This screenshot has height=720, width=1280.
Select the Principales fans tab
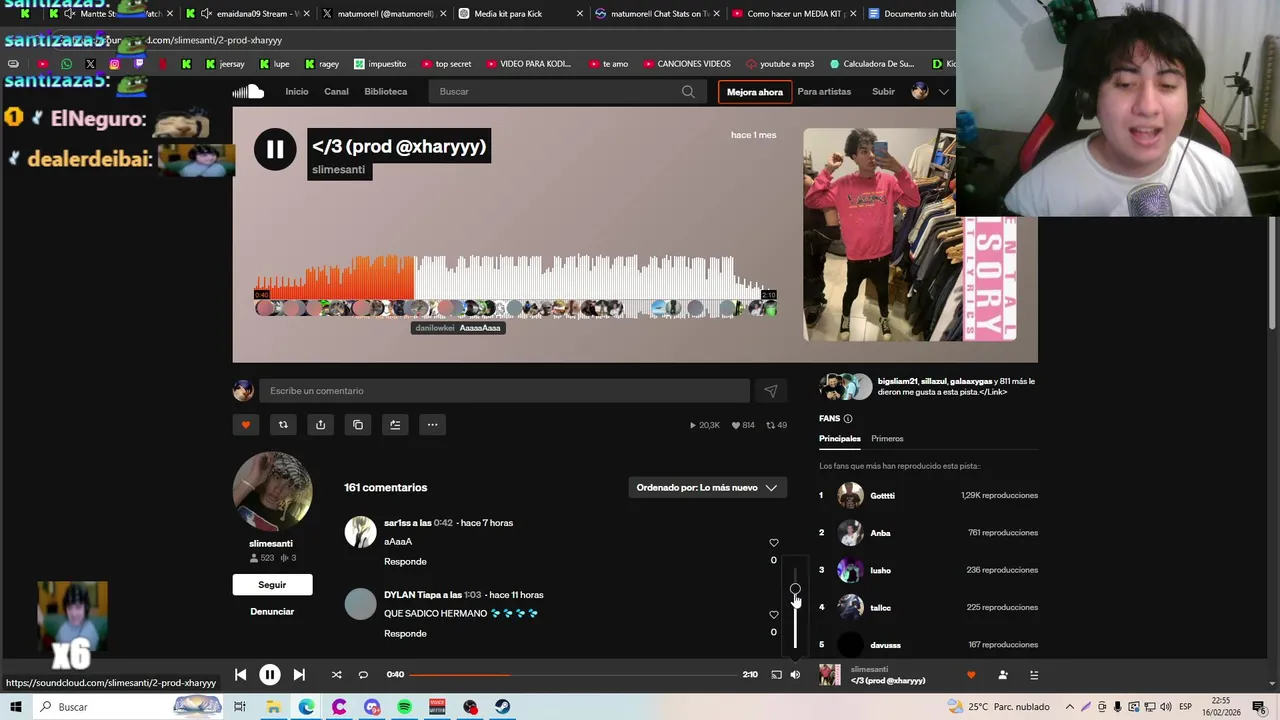click(x=840, y=439)
